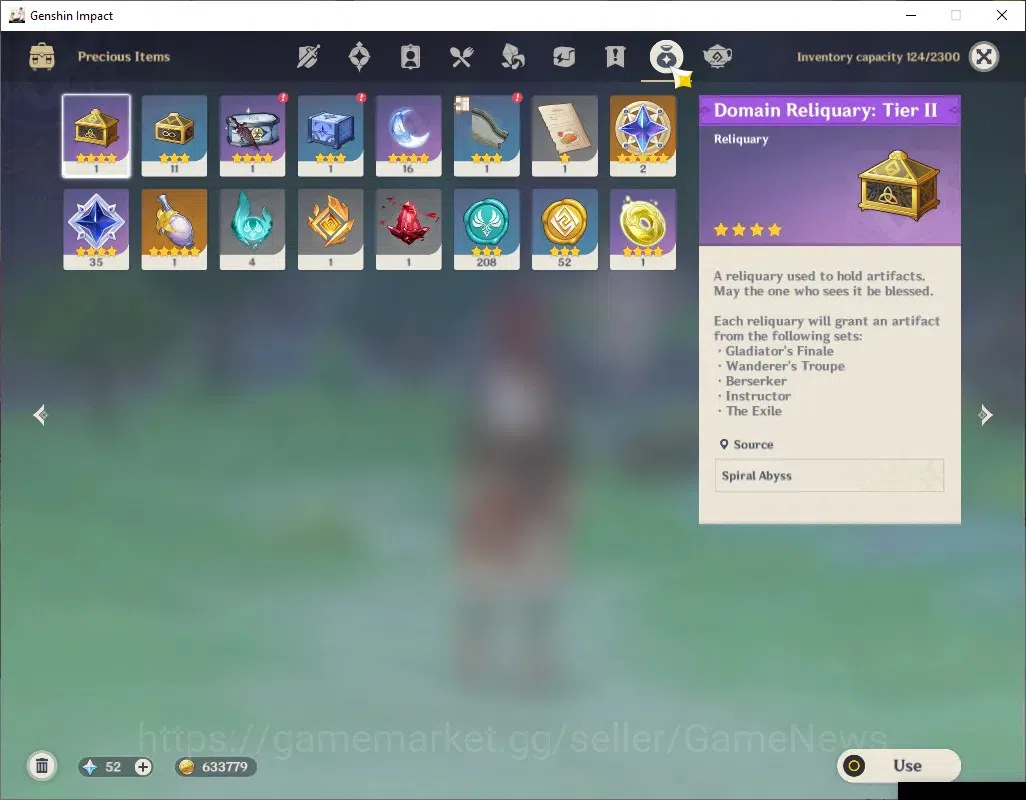Select the blue three-star chest item
Image resolution: width=1026 pixels, height=800 pixels.
click(330, 136)
